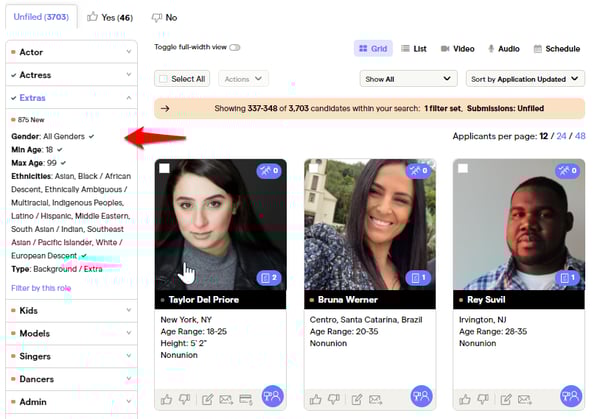Click round purple button on Bruna's card

point(422,396)
